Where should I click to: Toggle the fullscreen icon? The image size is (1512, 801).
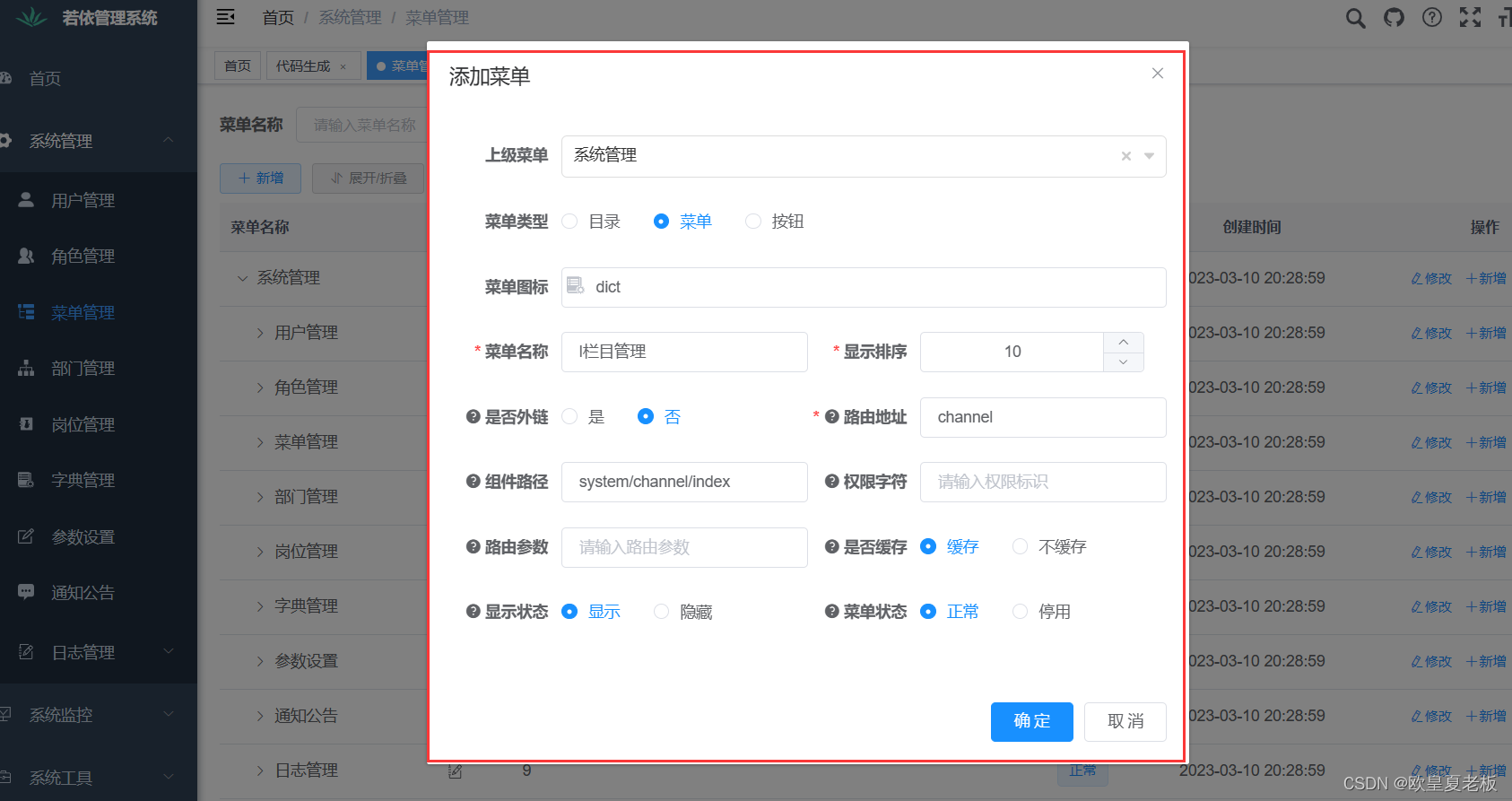tap(1471, 17)
